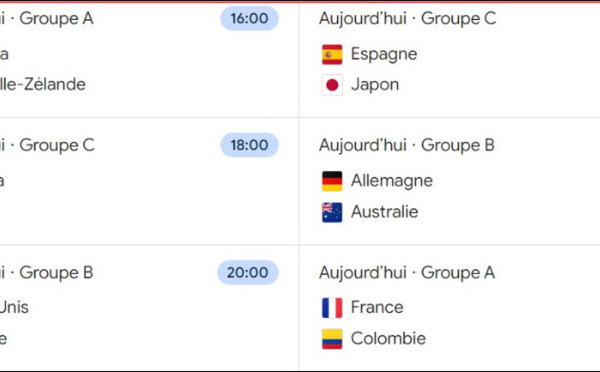Click the Aujourd'hui Groupe A match header
Viewport: 600px width, 372px height.
tap(407, 273)
